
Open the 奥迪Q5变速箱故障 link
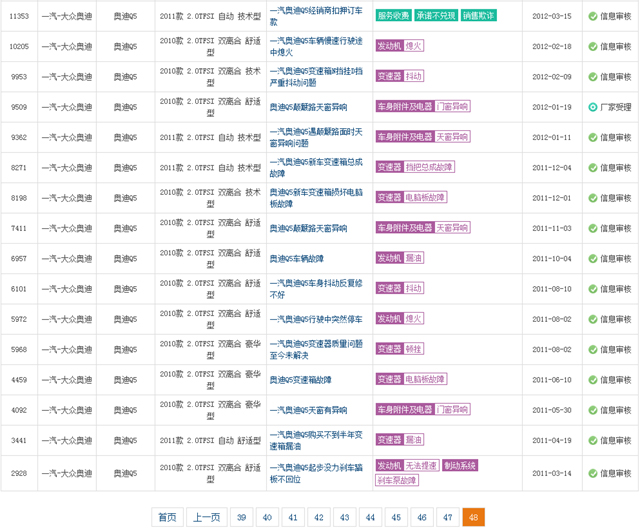pyautogui.click(x=300, y=380)
